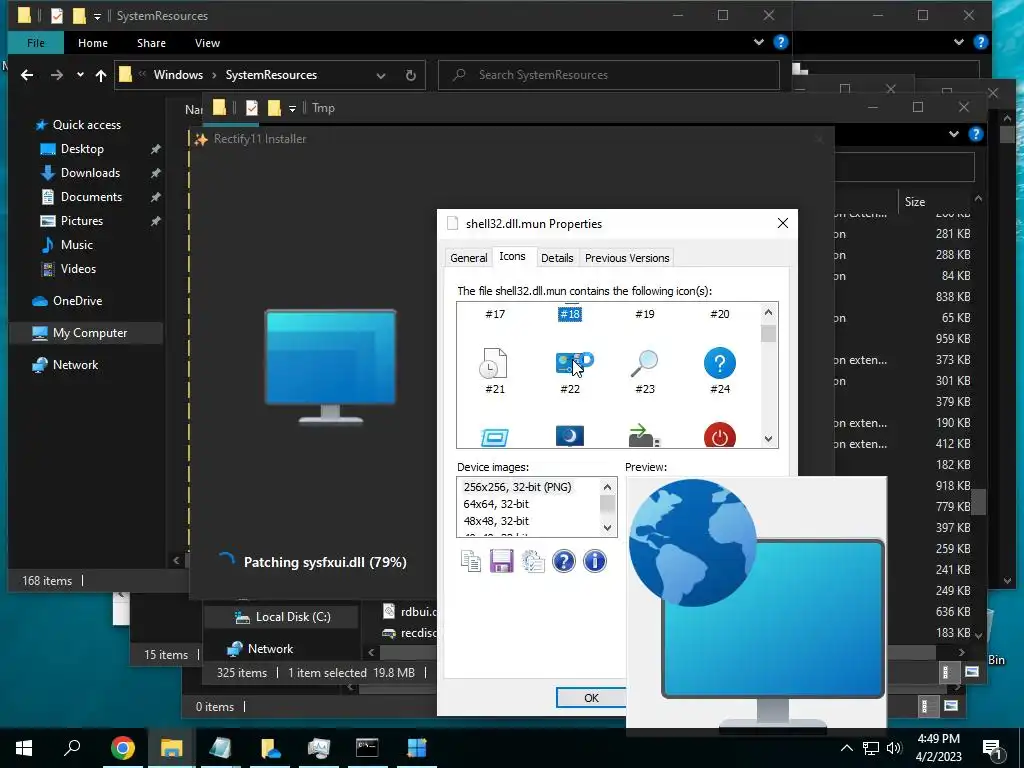Click the round question help button
1024x768 pixels.
coord(564,561)
